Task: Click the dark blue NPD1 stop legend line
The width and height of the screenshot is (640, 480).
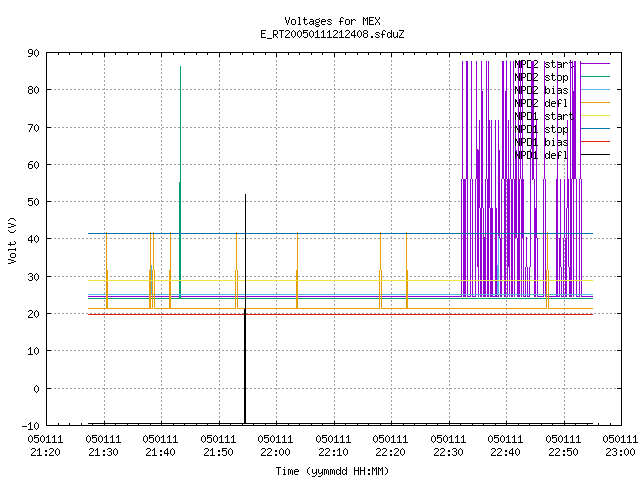Action: tap(595, 128)
